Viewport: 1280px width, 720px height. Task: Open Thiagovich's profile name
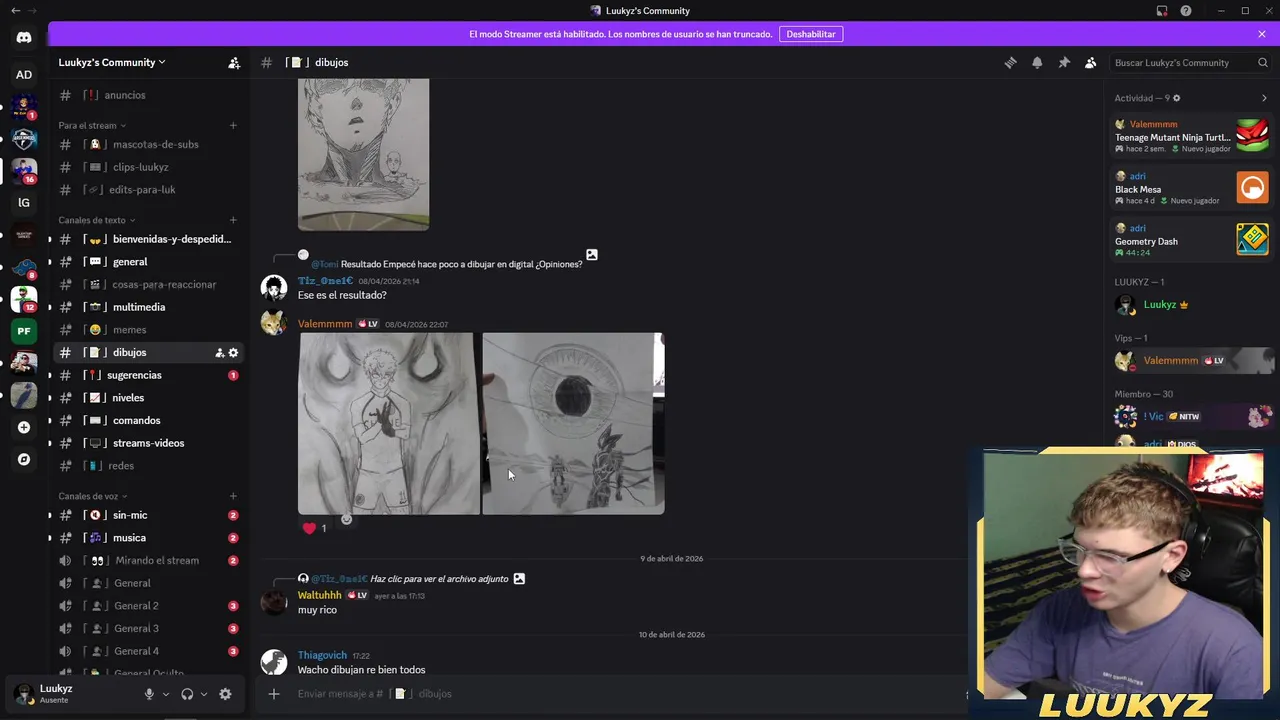click(322, 655)
